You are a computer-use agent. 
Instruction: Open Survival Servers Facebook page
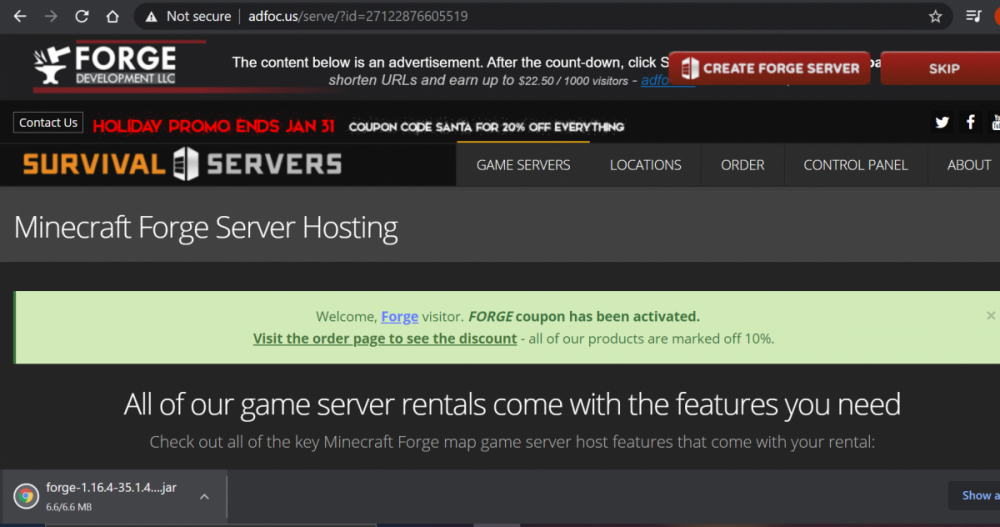970,122
